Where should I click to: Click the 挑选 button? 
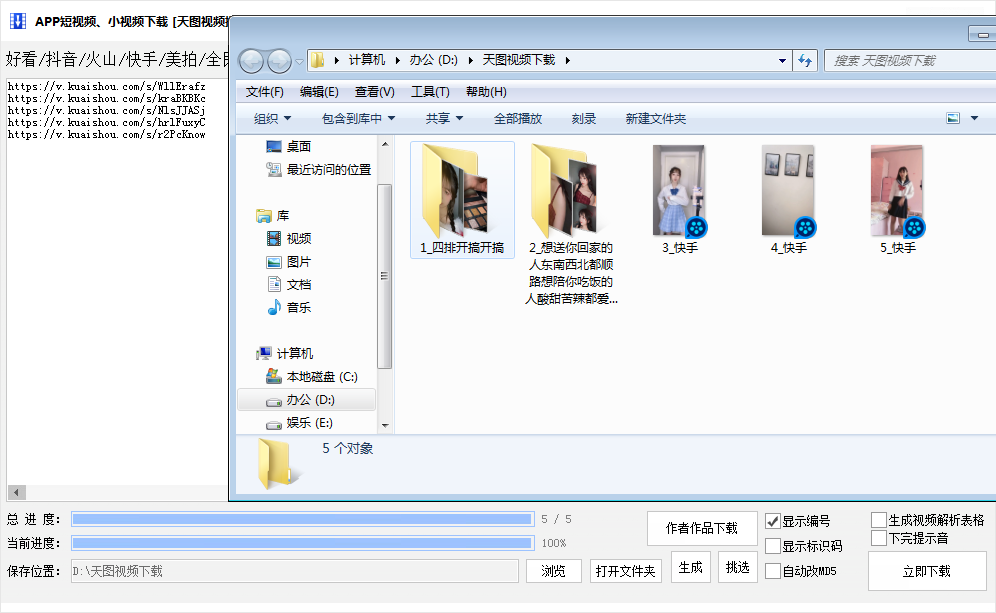coord(737,567)
